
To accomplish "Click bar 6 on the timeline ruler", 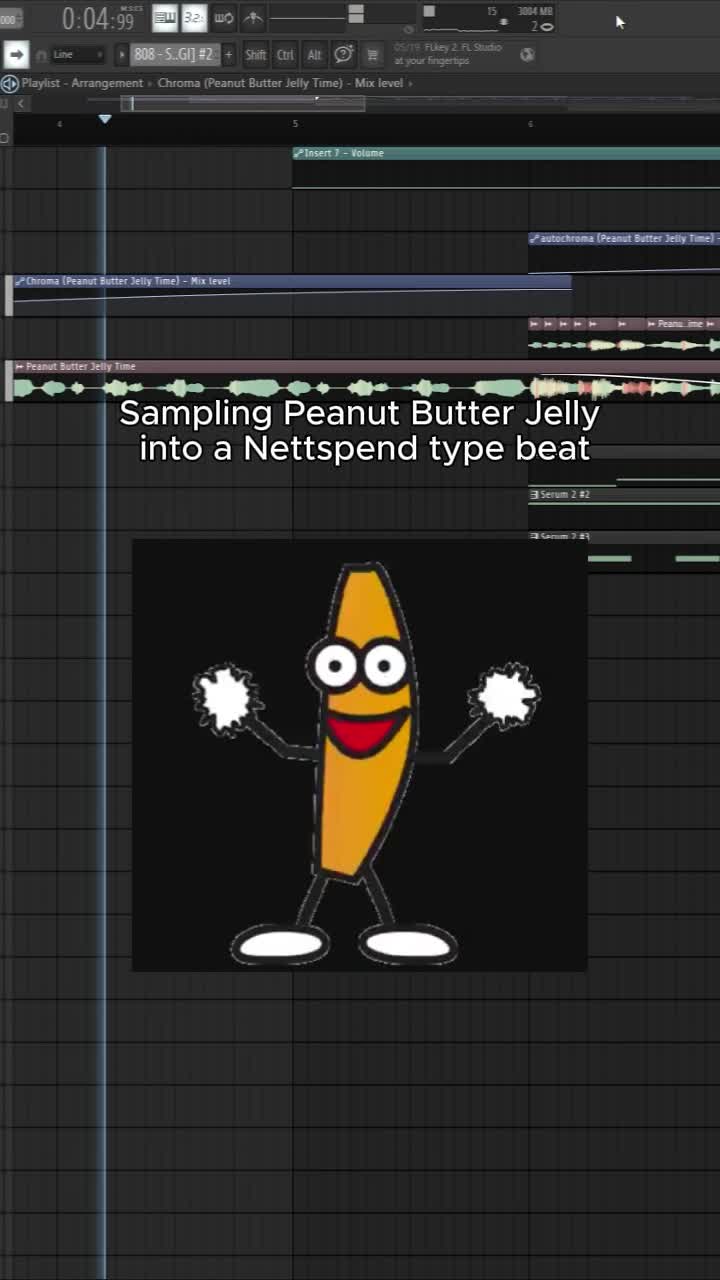I will click(x=530, y=123).
